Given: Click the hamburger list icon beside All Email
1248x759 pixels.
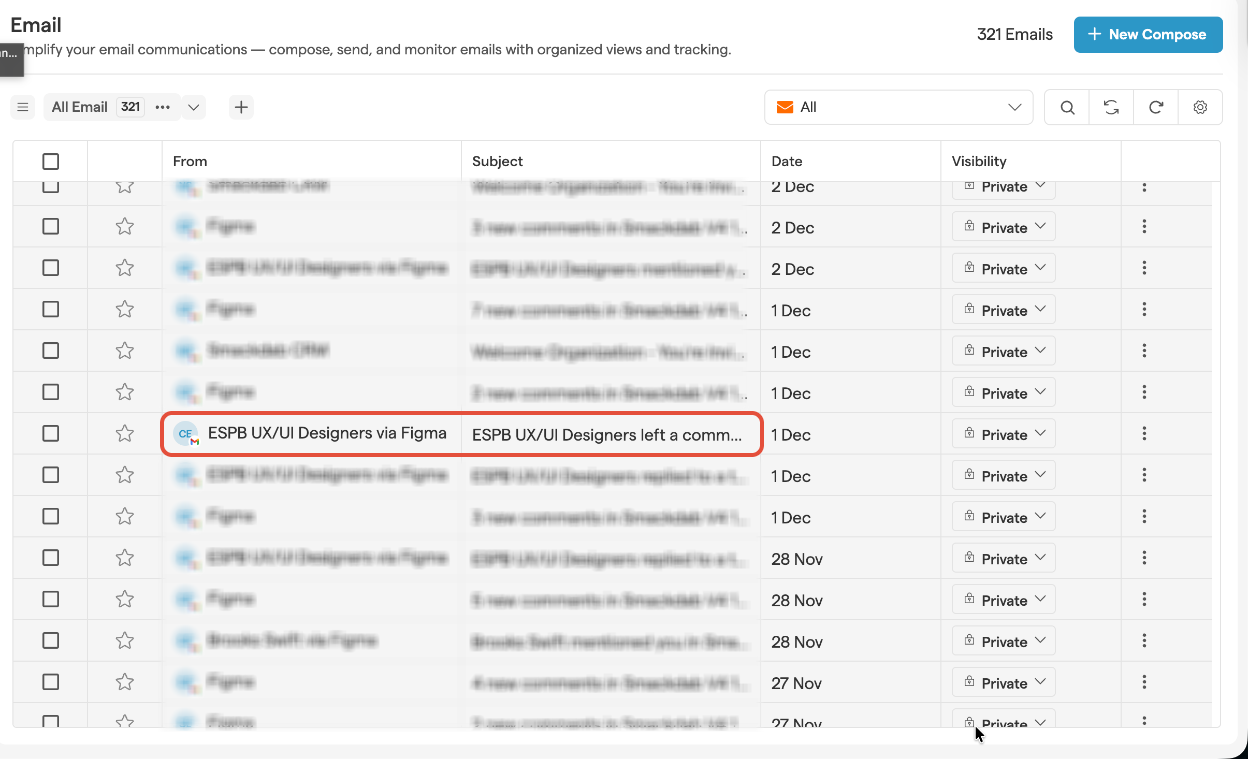Looking at the screenshot, I should [x=23, y=107].
